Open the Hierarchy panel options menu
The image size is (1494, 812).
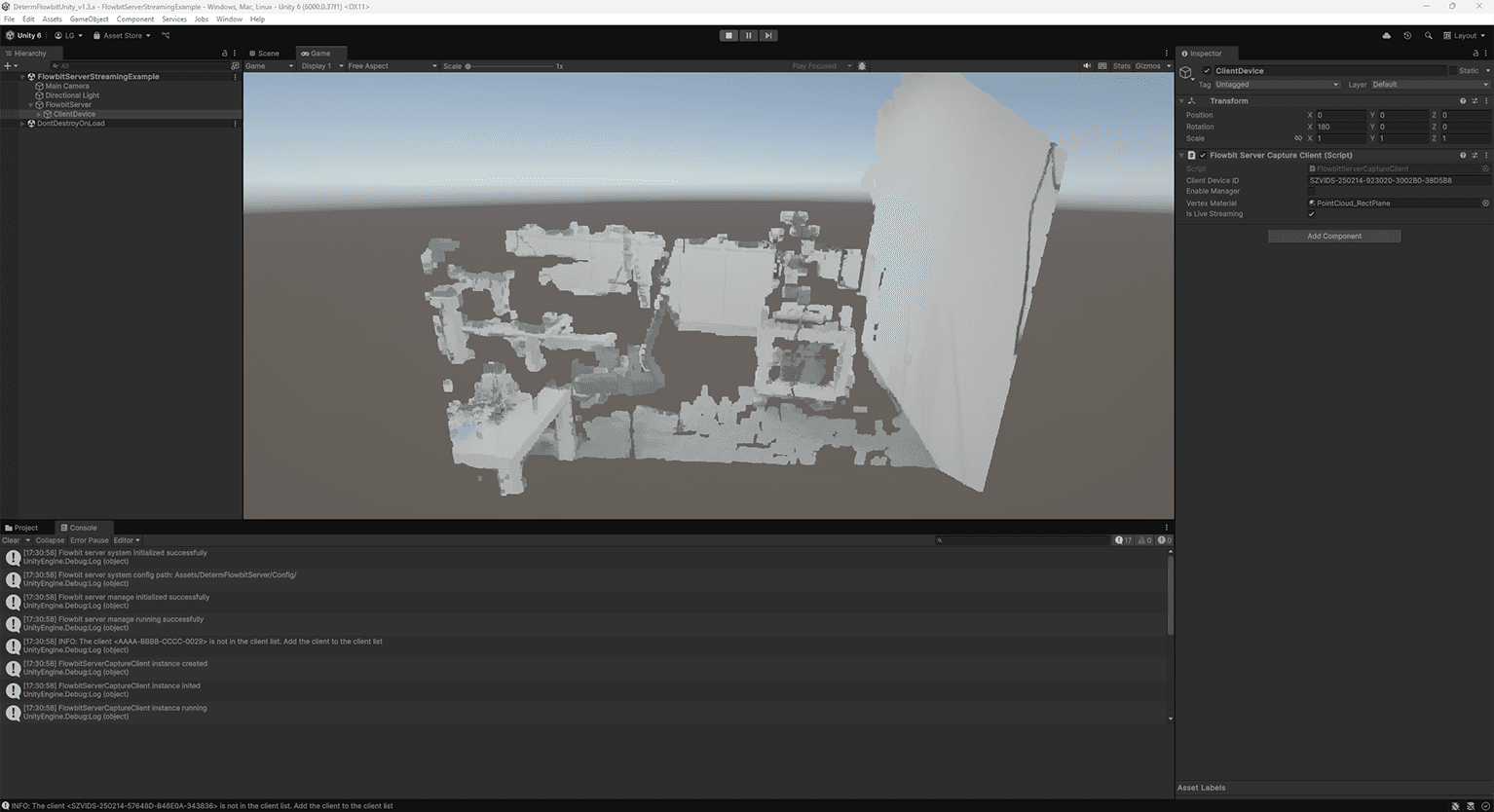click(235, 54)
